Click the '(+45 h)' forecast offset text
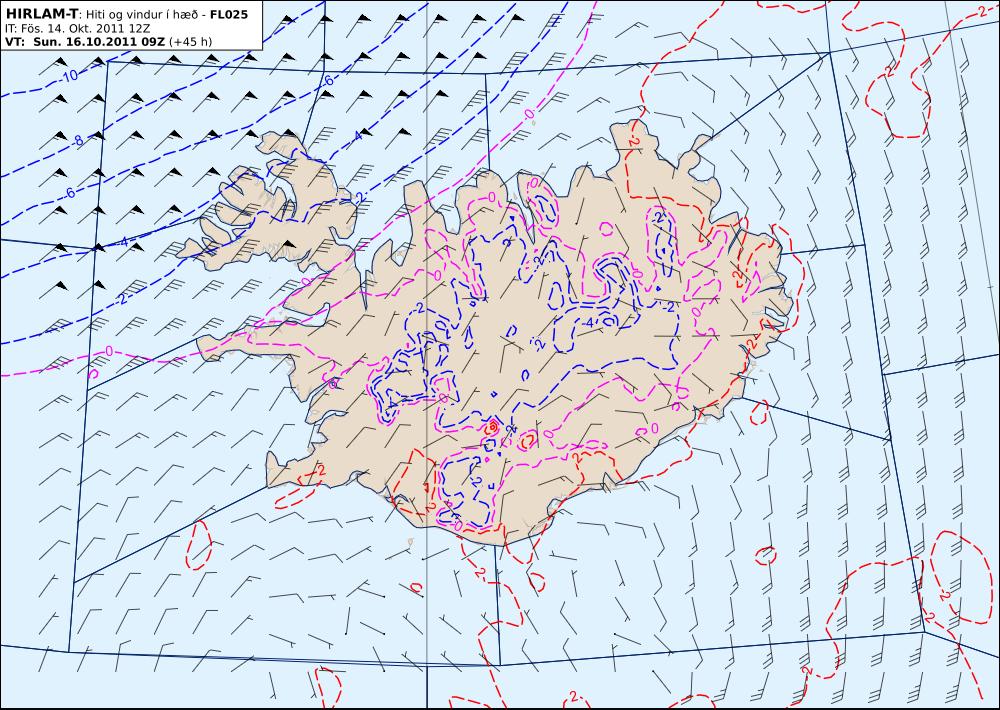Screen dimensions: 1000x710 (x=191, y=42)
